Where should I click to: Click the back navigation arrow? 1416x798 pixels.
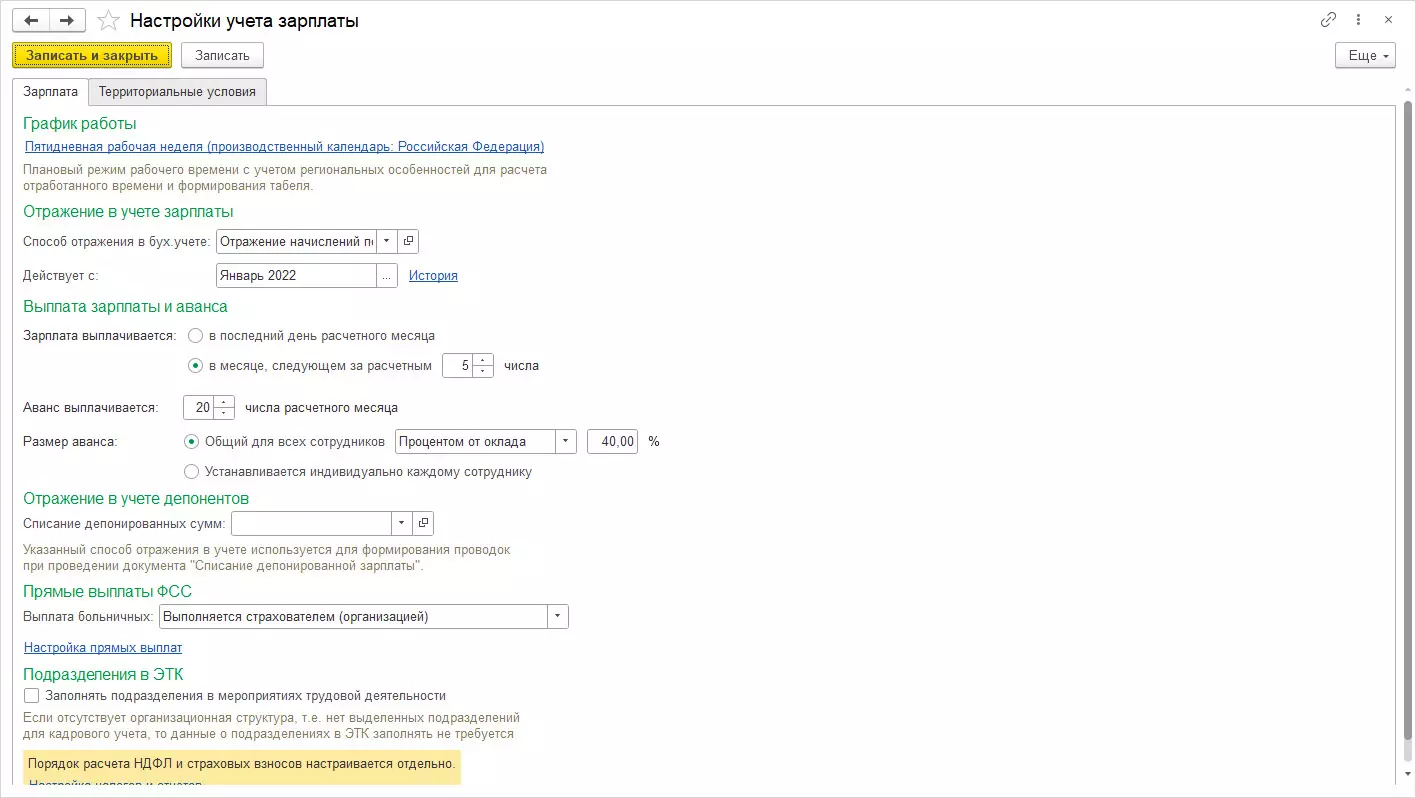pos(31,21)
